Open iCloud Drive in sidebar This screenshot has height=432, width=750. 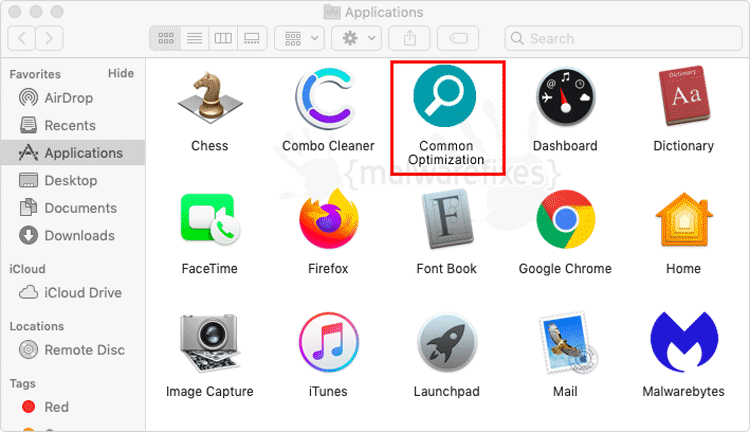72,292
